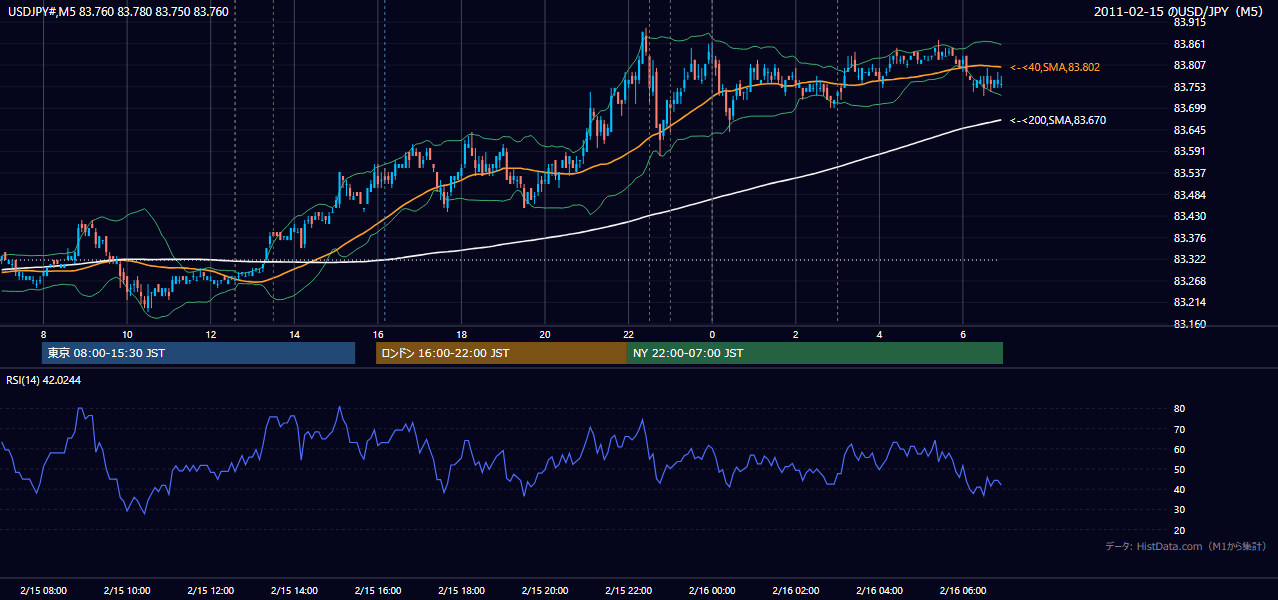Click RSI level 50 on the scale
1278x600 pixels.
tap(1179, 469)
